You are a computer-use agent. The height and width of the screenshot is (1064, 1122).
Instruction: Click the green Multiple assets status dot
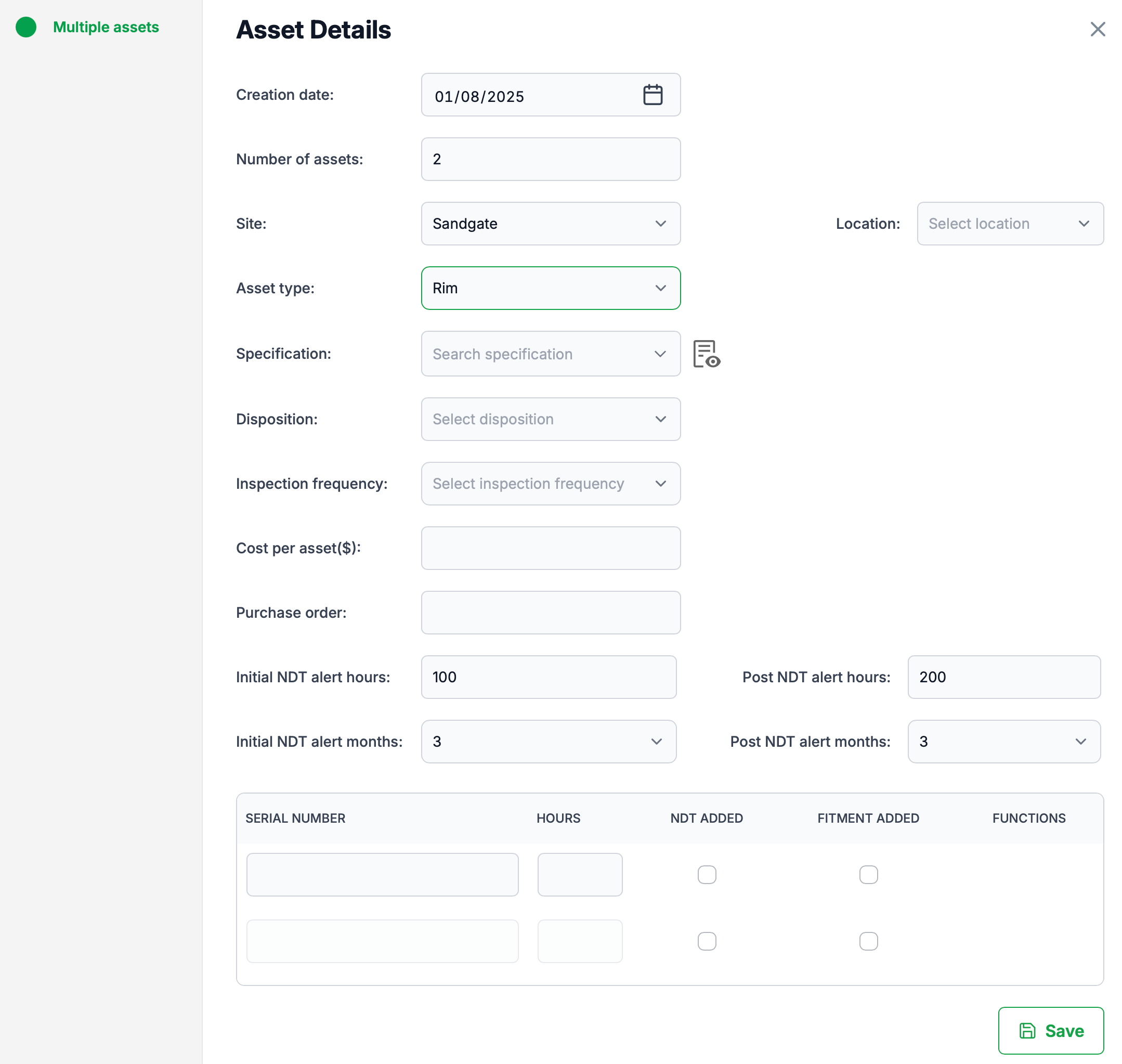pyautogui.click(x=26, y=27)
